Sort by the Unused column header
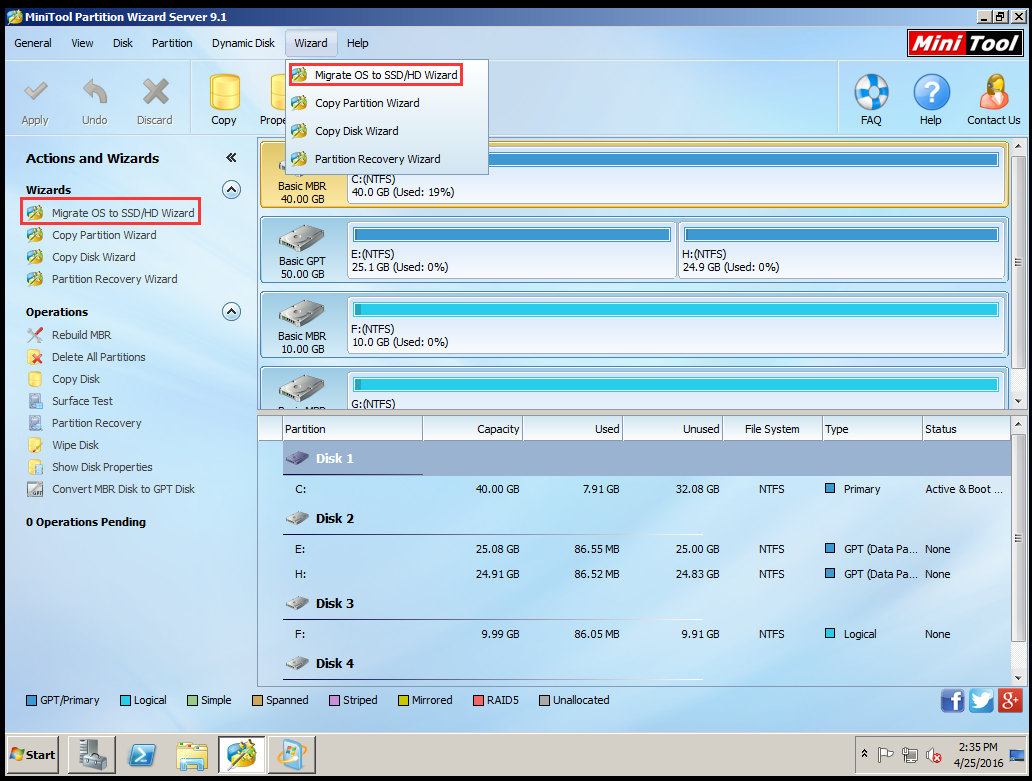Image resolution: width=1032 pixels, height=781 pixels. (673, 429)
